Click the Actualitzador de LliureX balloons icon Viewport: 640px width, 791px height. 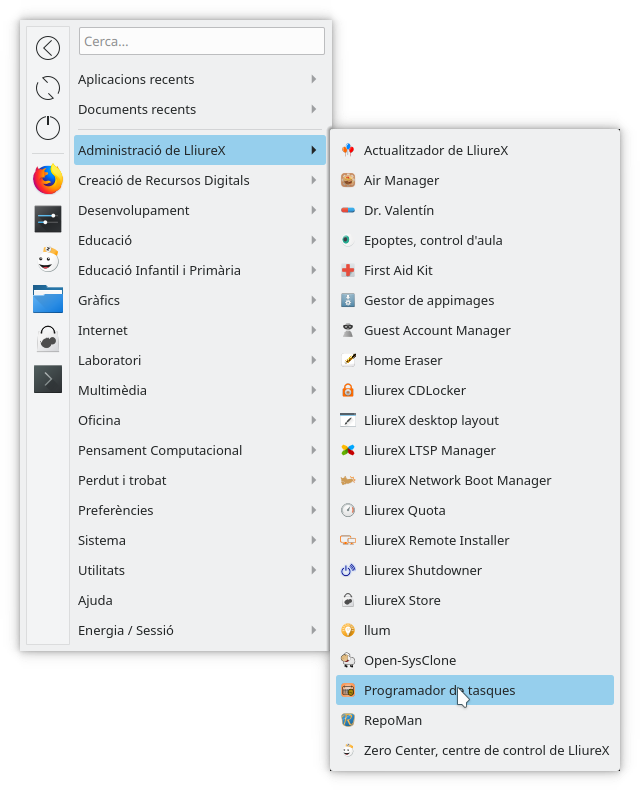(x=348, y=150)
